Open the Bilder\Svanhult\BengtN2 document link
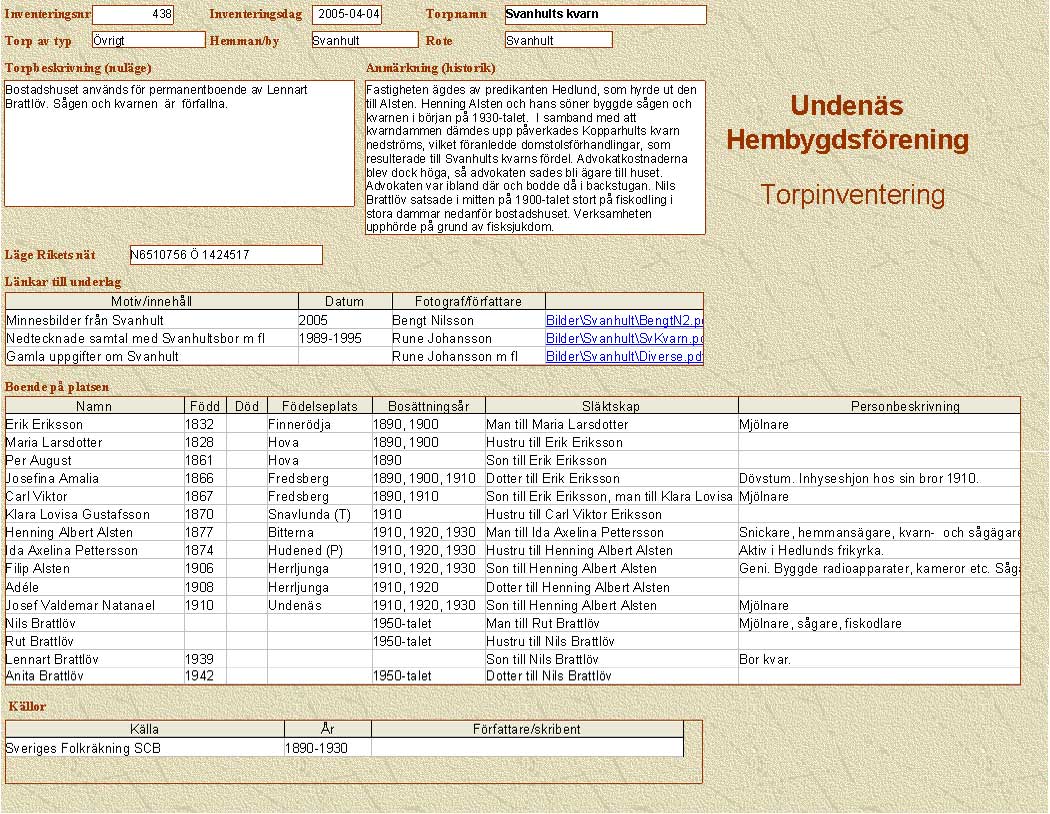This screenshot has width=1050, height=814. (x=624, y=321)
